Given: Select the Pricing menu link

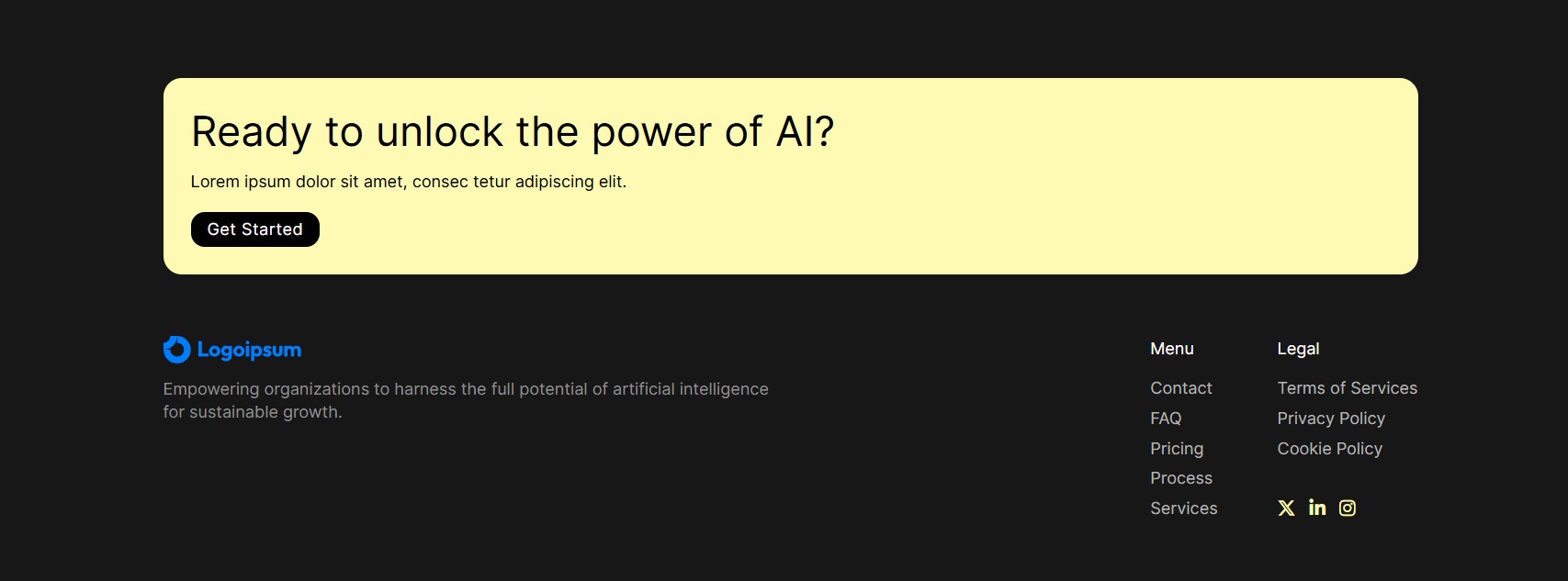Looking at the screenshot, I should (x=1177, y=449).
